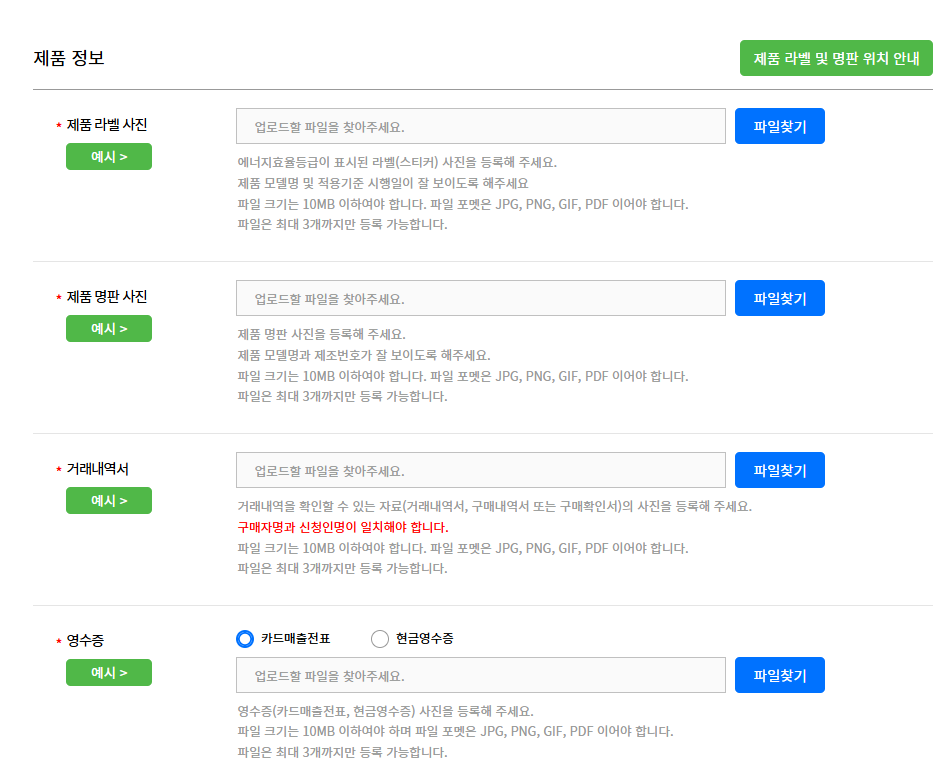This screenshot has height=766, width=950.
Task: Show the 예시 example for 제품 라벨 사진
Action: (x=109, y=157)
